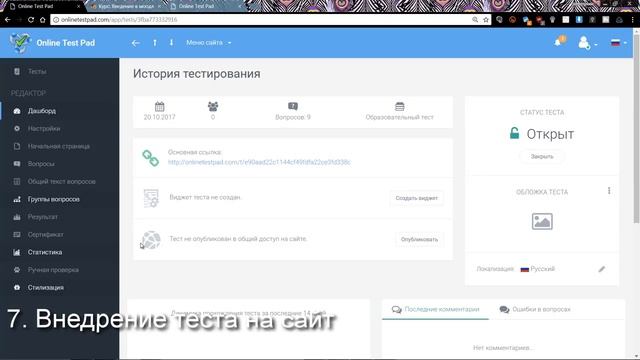Edit localization with pencil icon

pos(602,269)
